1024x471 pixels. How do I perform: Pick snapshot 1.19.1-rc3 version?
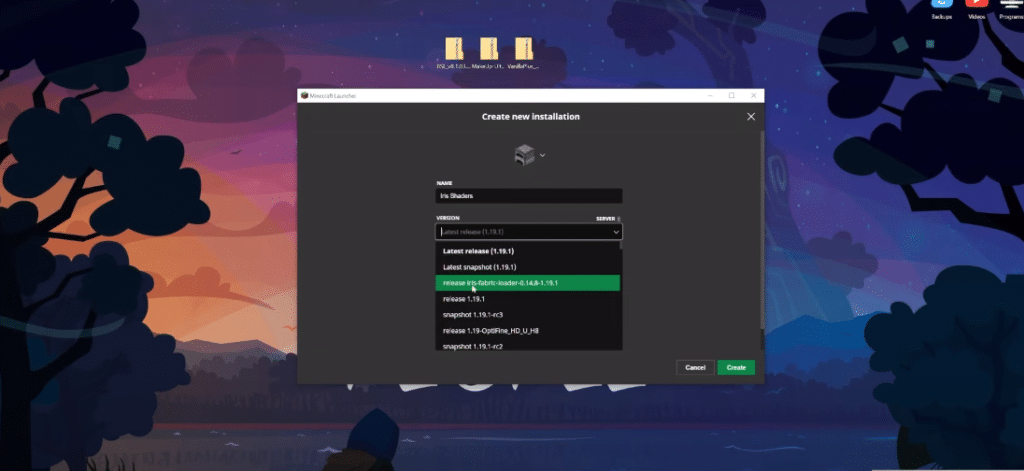(x=528, y=315)
